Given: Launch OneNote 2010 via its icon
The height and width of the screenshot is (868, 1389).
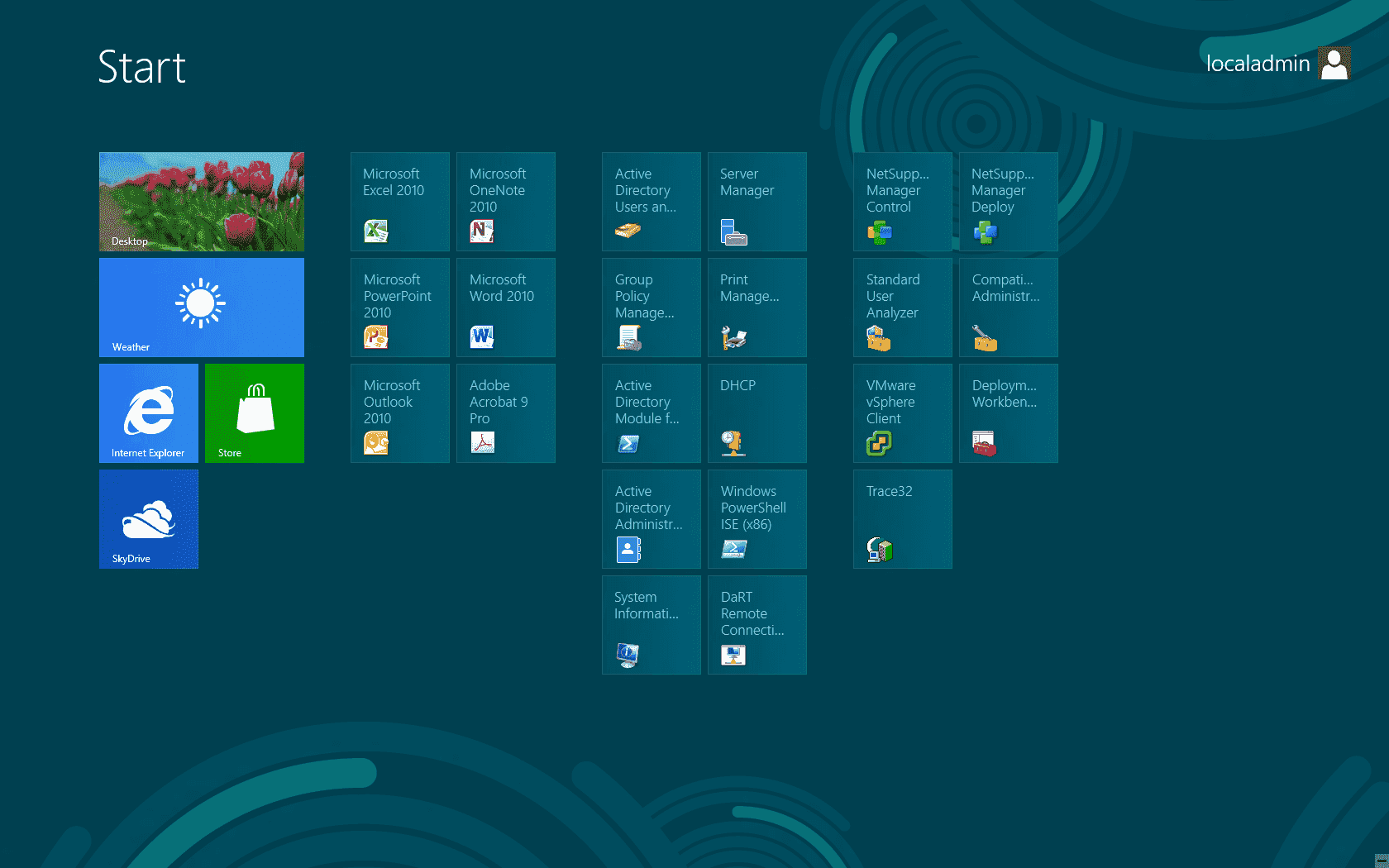Looking at the screenshot, I should [482, 231].
